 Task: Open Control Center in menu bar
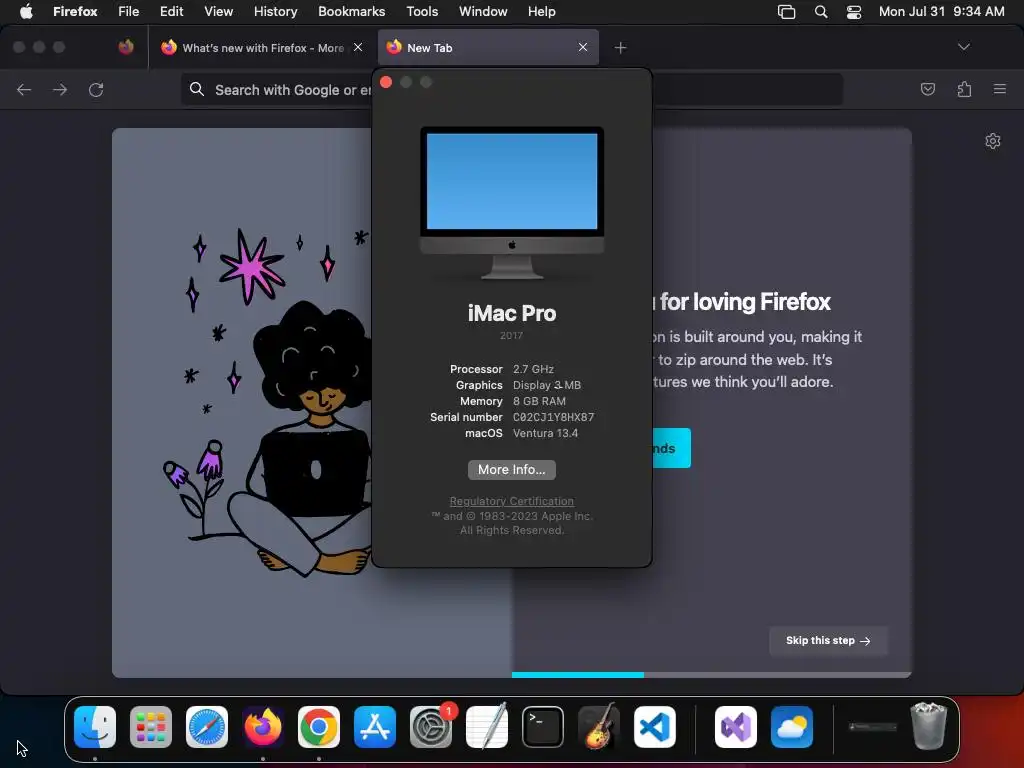pos(854,12)
